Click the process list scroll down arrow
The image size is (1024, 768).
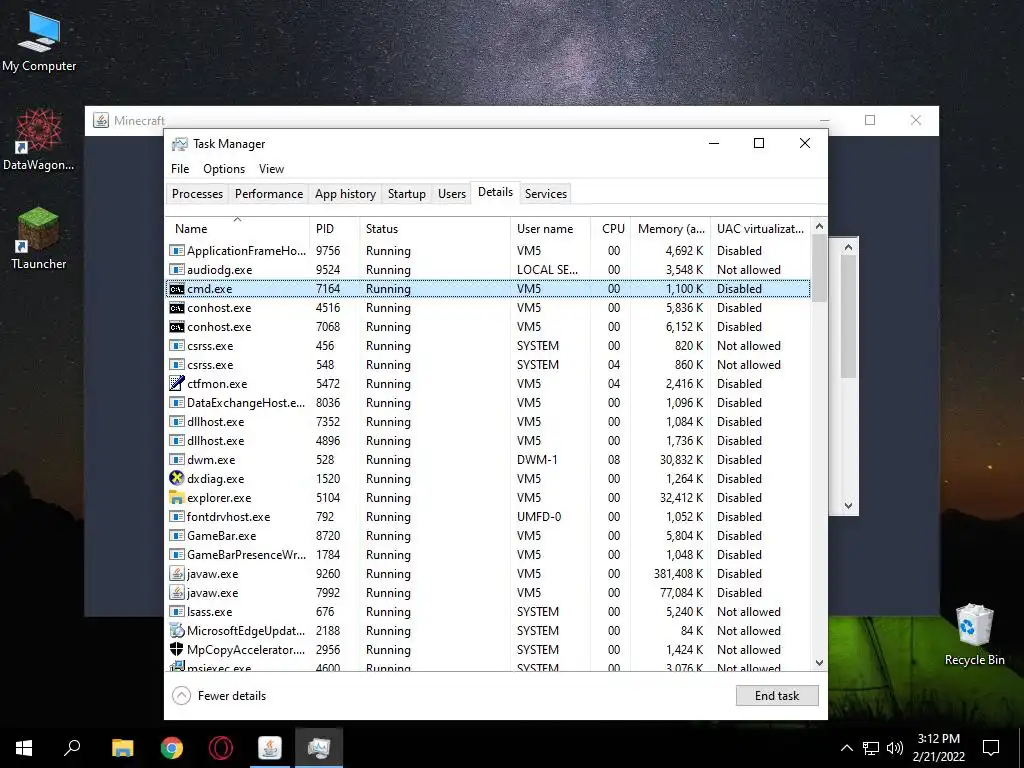(819, 663)
